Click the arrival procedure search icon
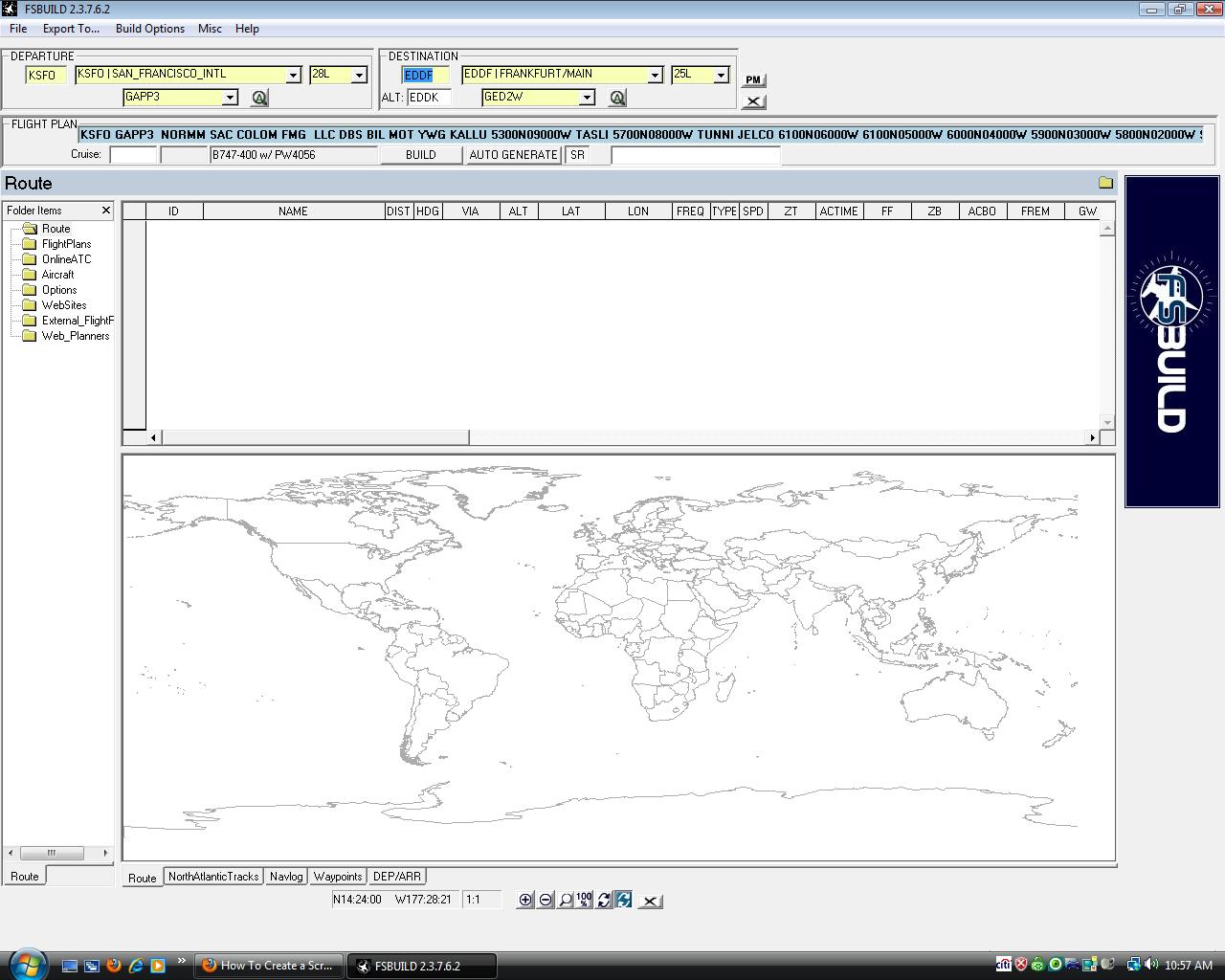The height and width of the screenshot is (980, 1225). (x=617, y=98)
